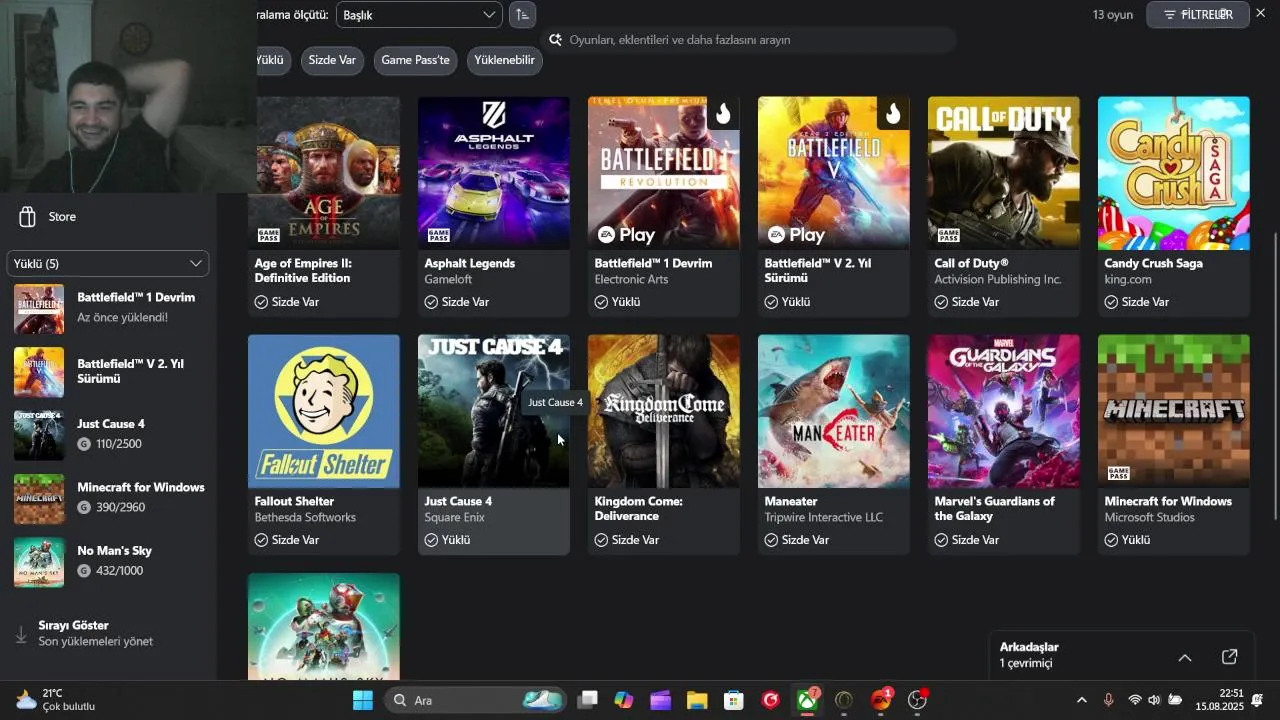Viewport: 1280px width, 720px height.
Task: Click the search field for games and add-ons
Action: pyautogui.click(x=750, y=40)
